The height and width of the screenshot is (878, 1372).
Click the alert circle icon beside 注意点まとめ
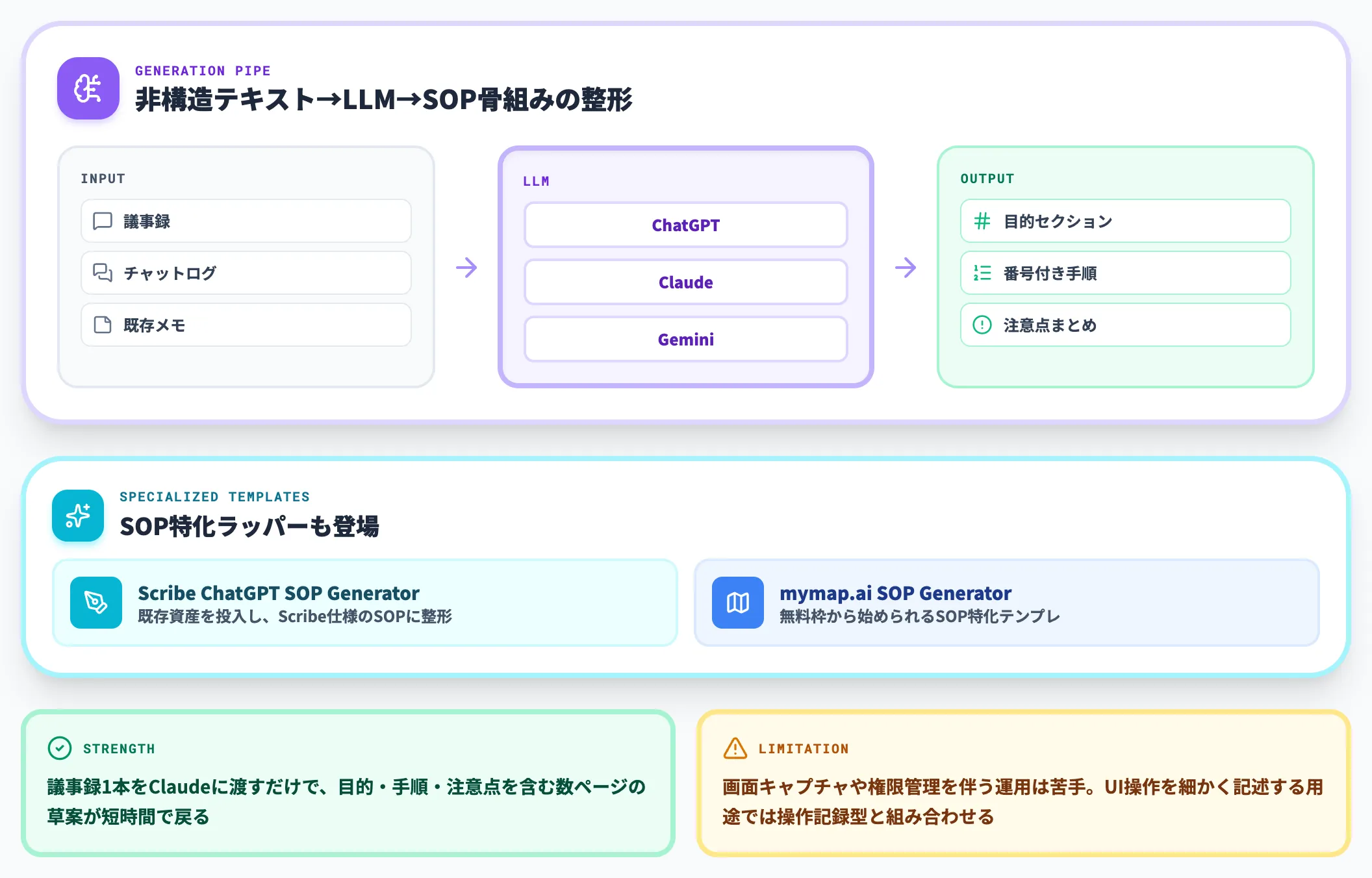tap(982, 325)
